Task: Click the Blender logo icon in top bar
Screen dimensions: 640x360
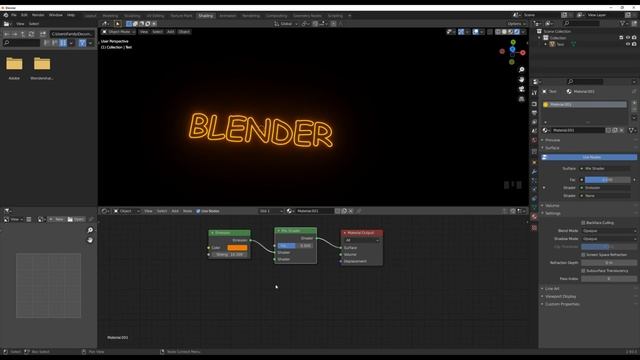Action: point(6,15)
